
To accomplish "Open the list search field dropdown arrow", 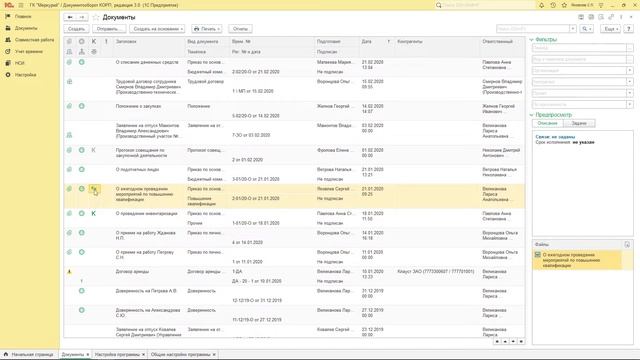I will [573, 29].
